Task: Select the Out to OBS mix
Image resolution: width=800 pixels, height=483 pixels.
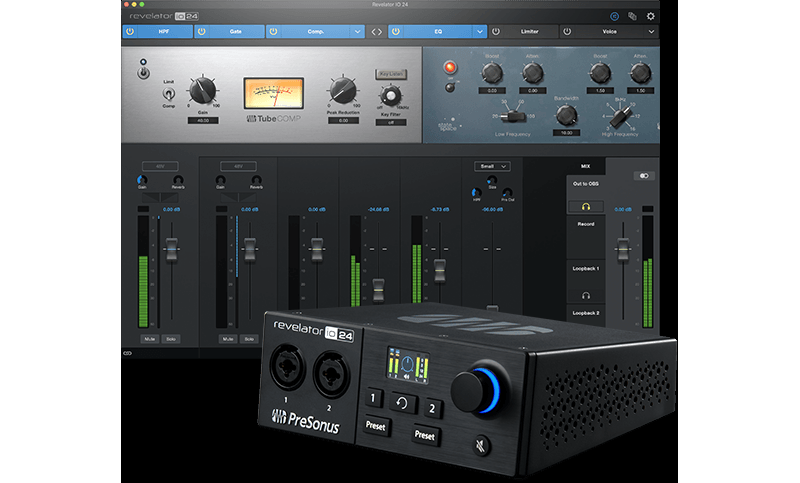Action: point(586,184)
